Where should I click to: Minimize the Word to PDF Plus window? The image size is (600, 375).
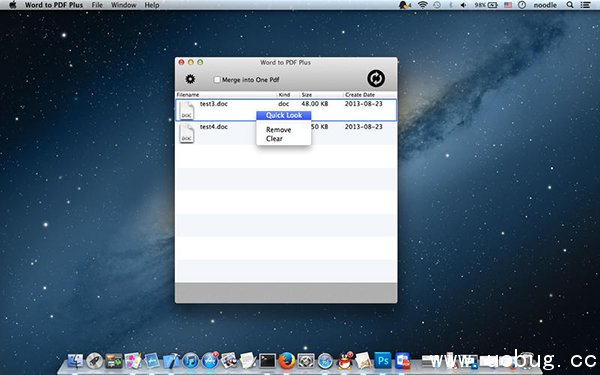click(191, 62)
